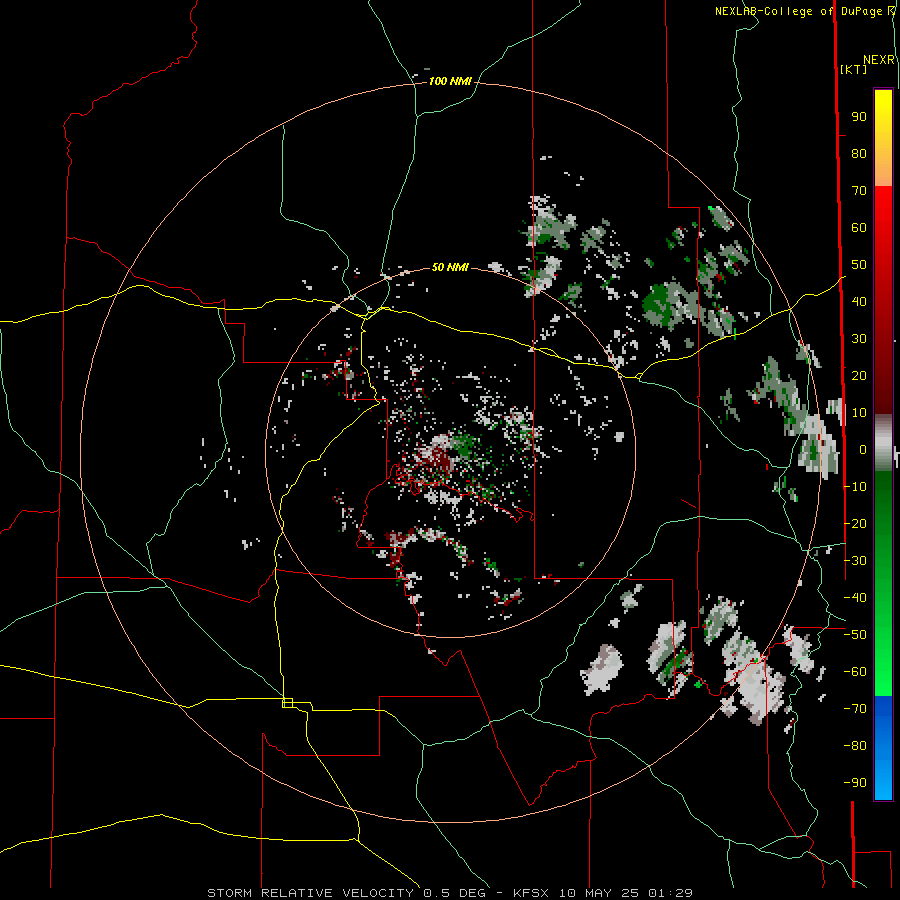
Task: Click the -20 value on the velocity scale
Action: click(x=855, y=523)
